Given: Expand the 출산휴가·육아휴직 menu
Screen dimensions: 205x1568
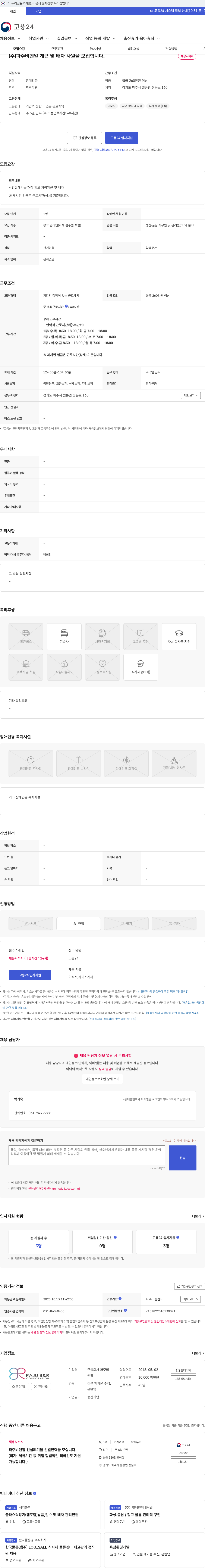Looking at the screenshot, I should click(142, 38).
